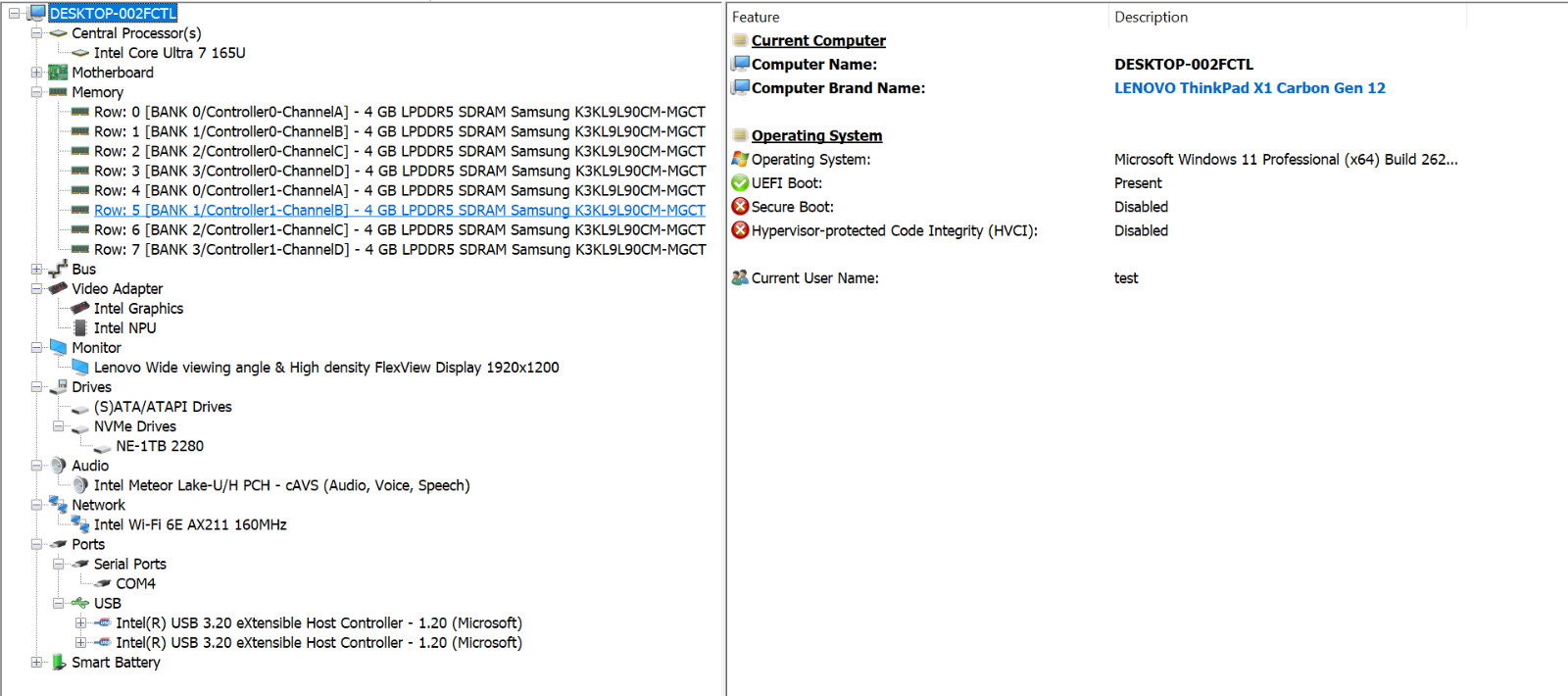This screenshot has width=1568, height=696.
Task: Click the DESKTOP-002FCTL computer name value
Action: click(x=1184, y=65)
